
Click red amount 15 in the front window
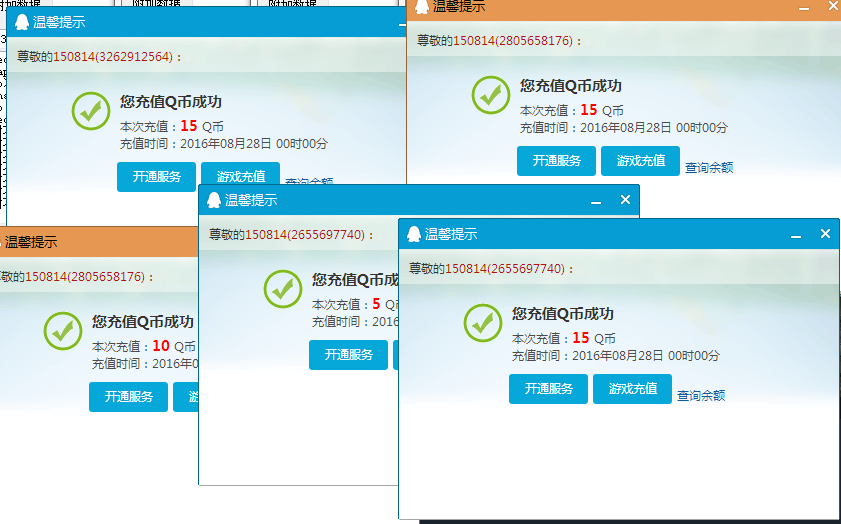(581, 338)
